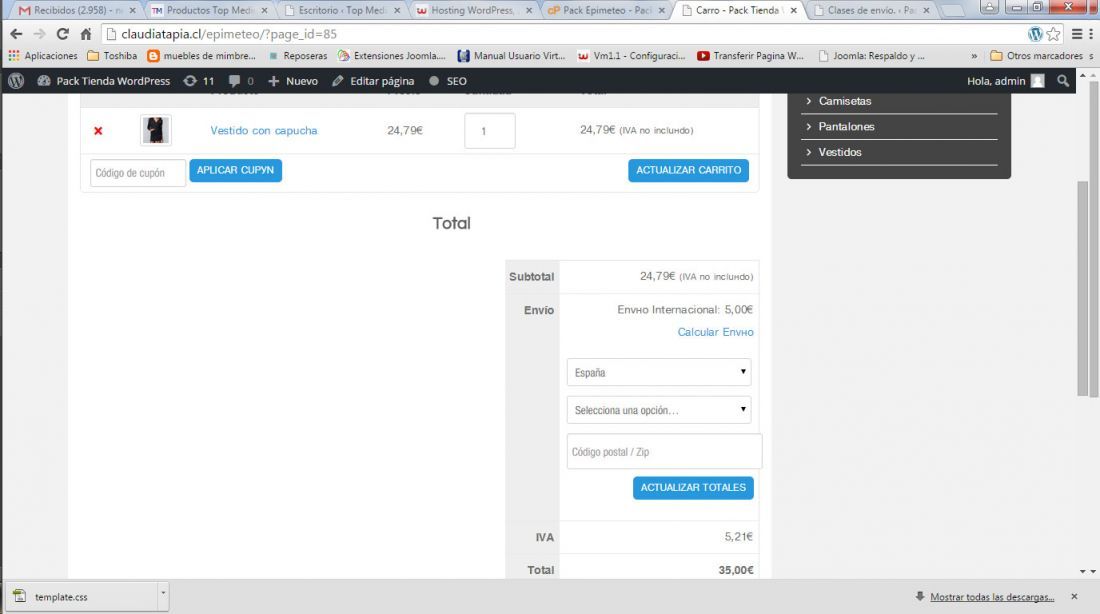Open the WordPress logo admin menu
The height and width of the screenshot is (614, 1100).
pos(16,81)
